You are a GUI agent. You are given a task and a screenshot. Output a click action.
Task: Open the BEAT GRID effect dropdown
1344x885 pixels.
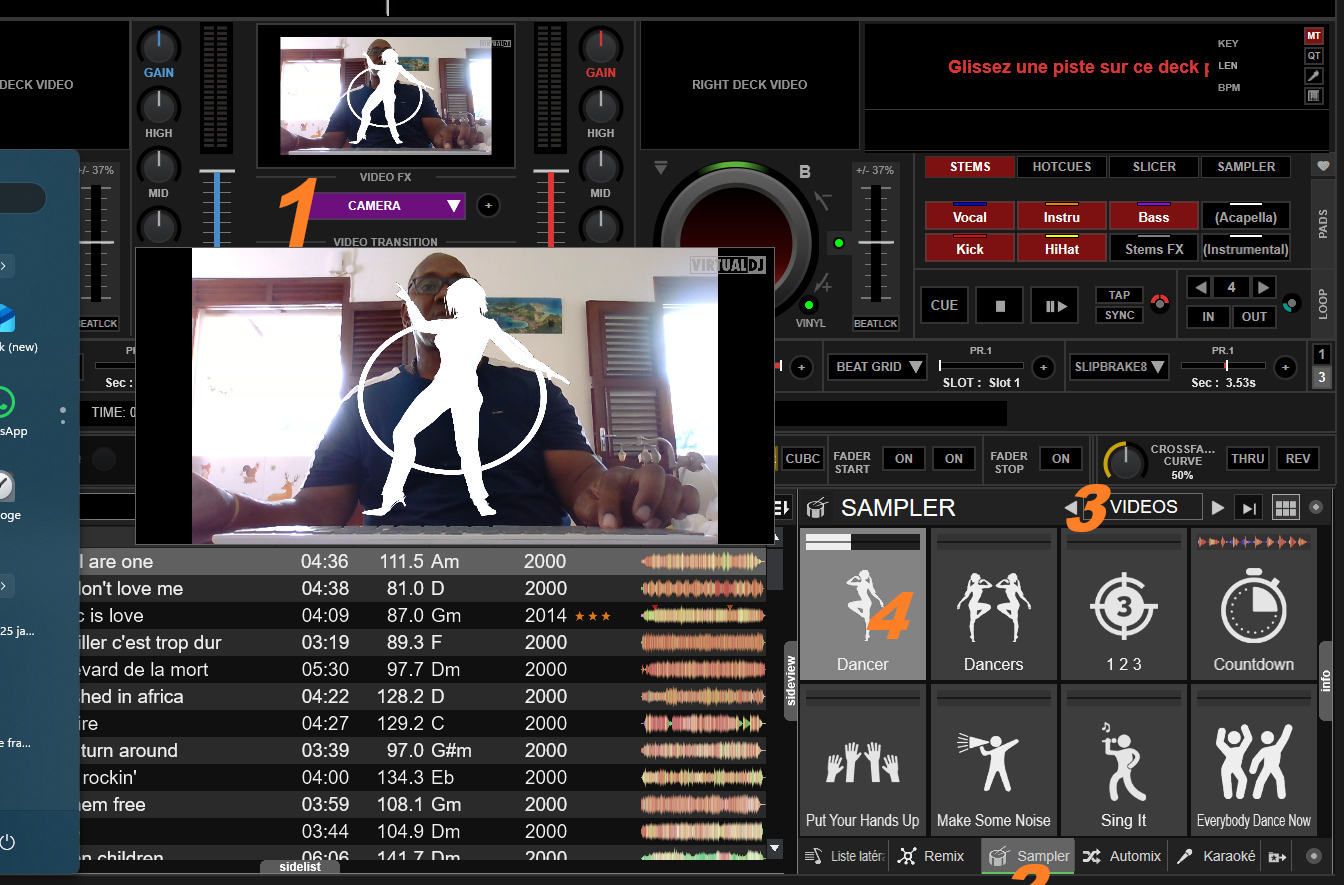pos(879,367)
